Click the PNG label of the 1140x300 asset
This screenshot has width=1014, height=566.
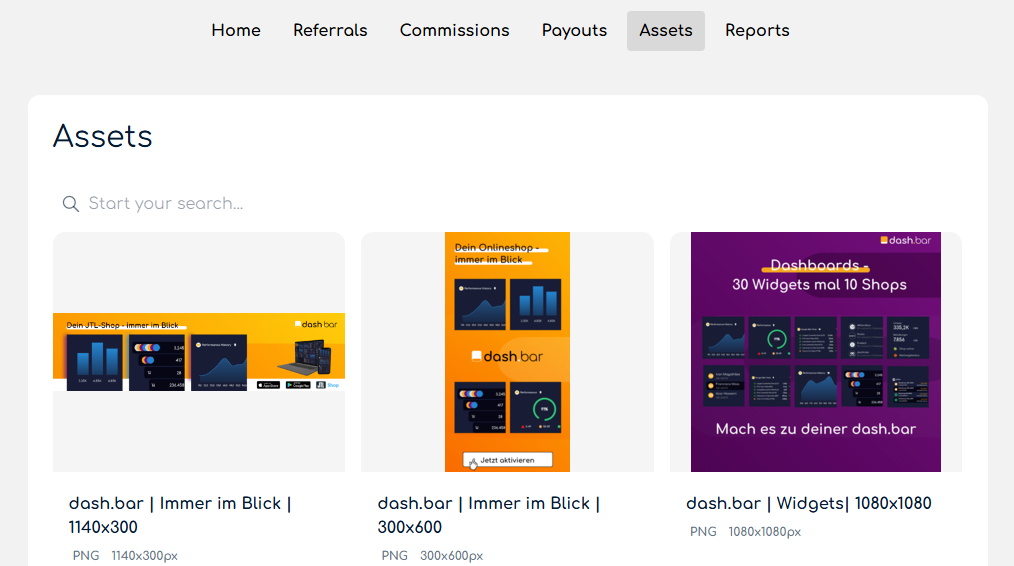(x=86, y=556)
